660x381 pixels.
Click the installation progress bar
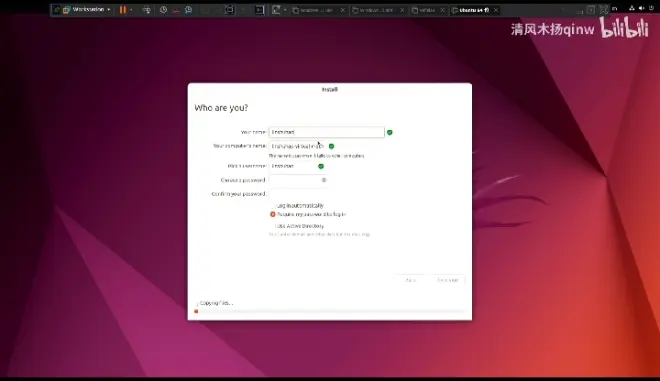tap(330, 312)
